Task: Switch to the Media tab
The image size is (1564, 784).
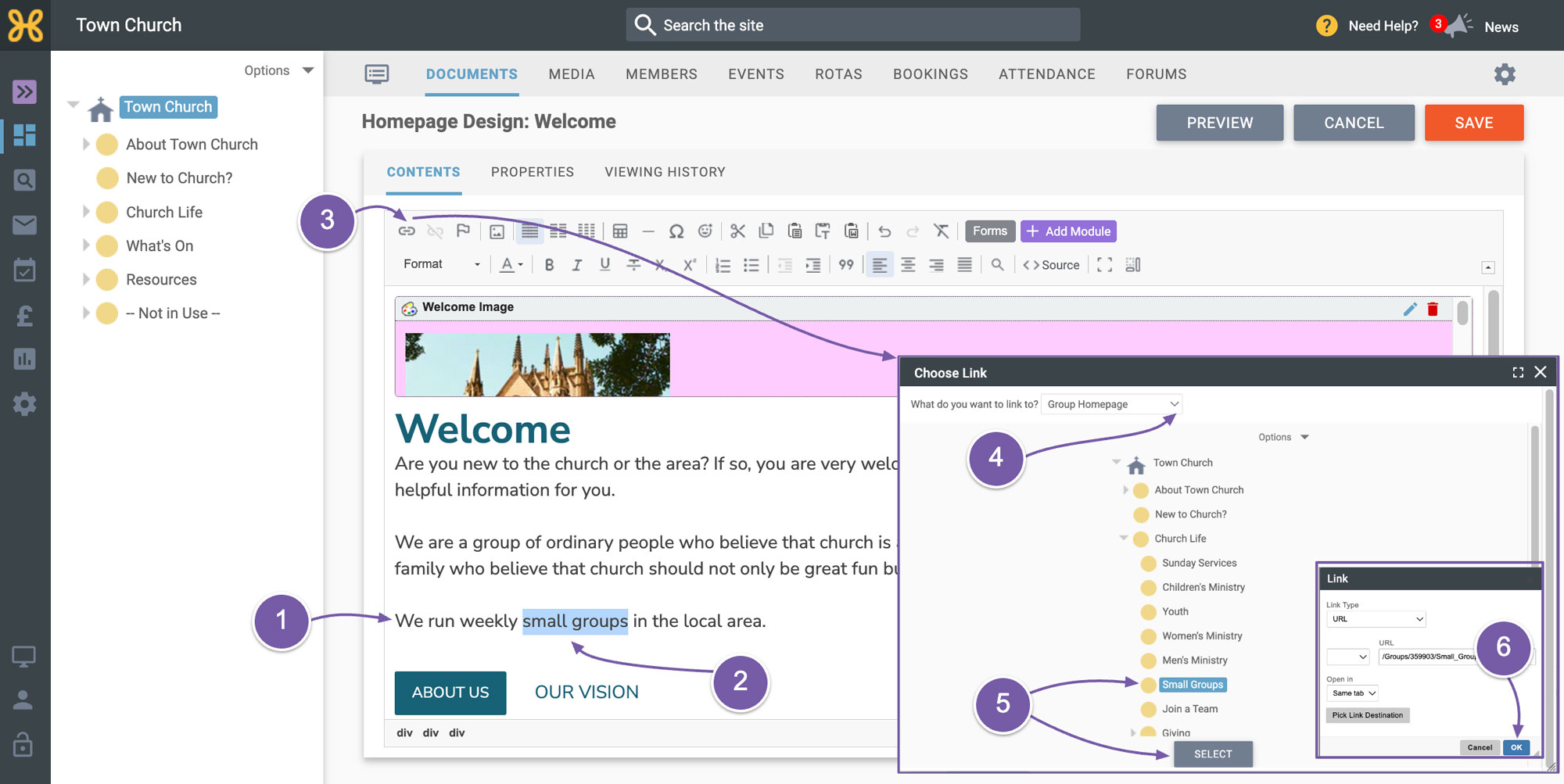Action: (x=572, y=74)
